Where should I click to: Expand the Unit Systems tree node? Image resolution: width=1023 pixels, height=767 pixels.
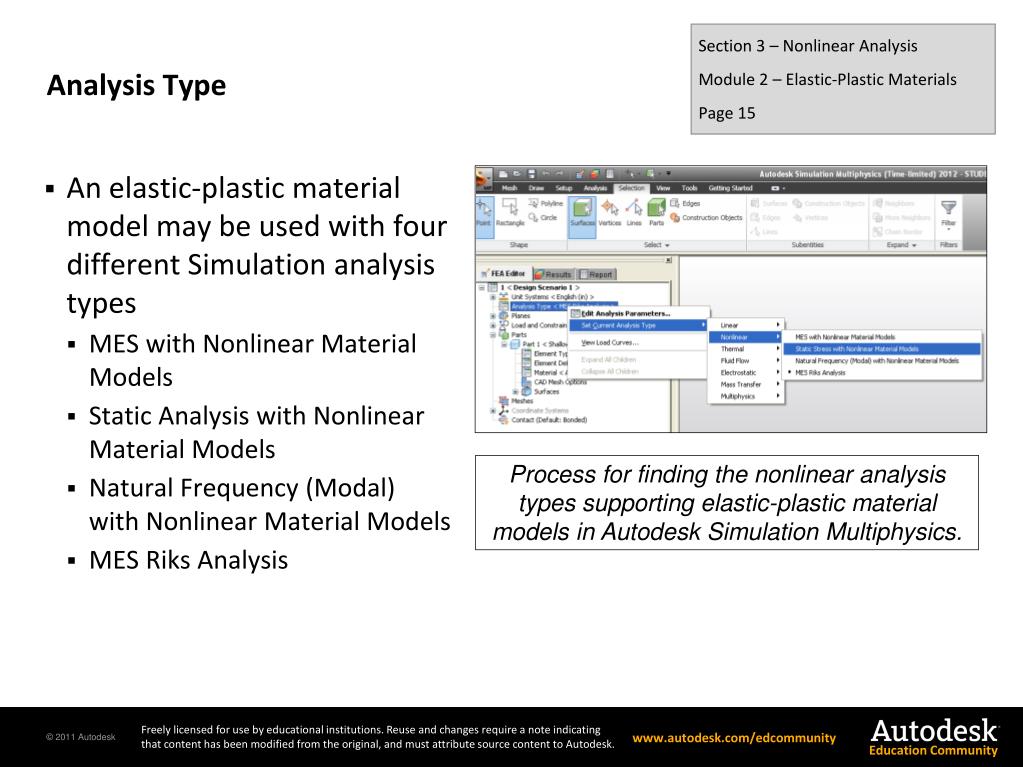(493, 297)
